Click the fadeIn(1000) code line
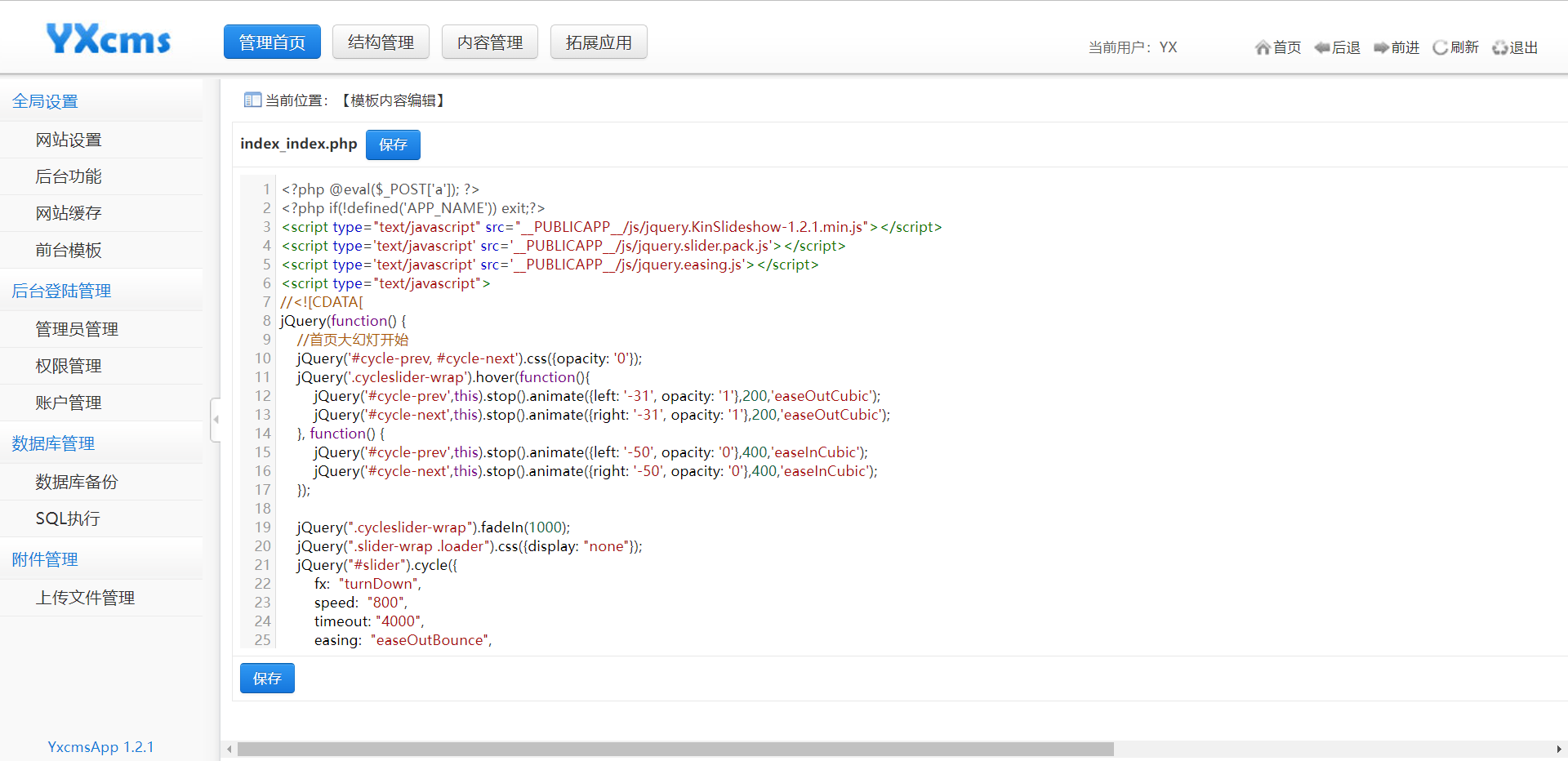The width and height of the screenshot is (1568, 761). click(x=434, y=527)
